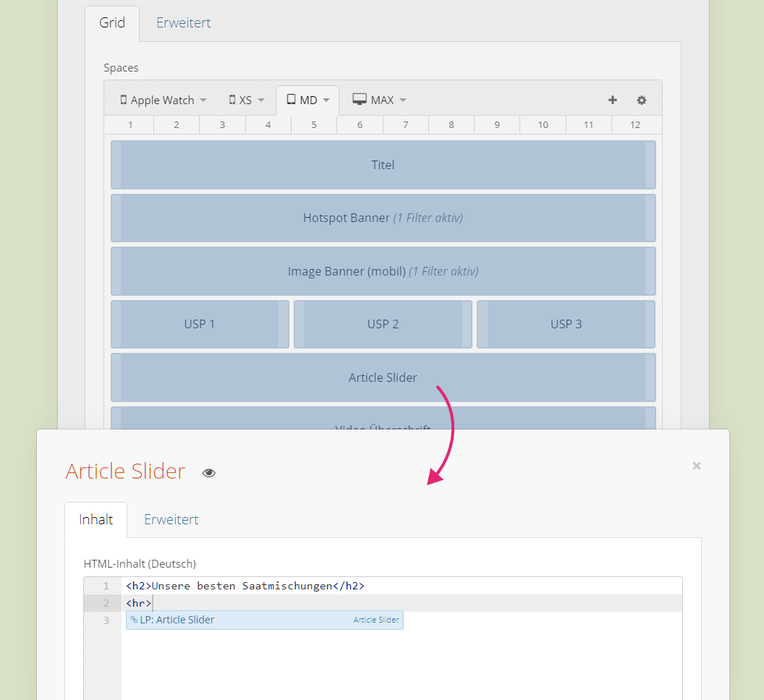Select the USP 3 block
The width and height of the screenshot is (764, 700).
pos(566,324)
